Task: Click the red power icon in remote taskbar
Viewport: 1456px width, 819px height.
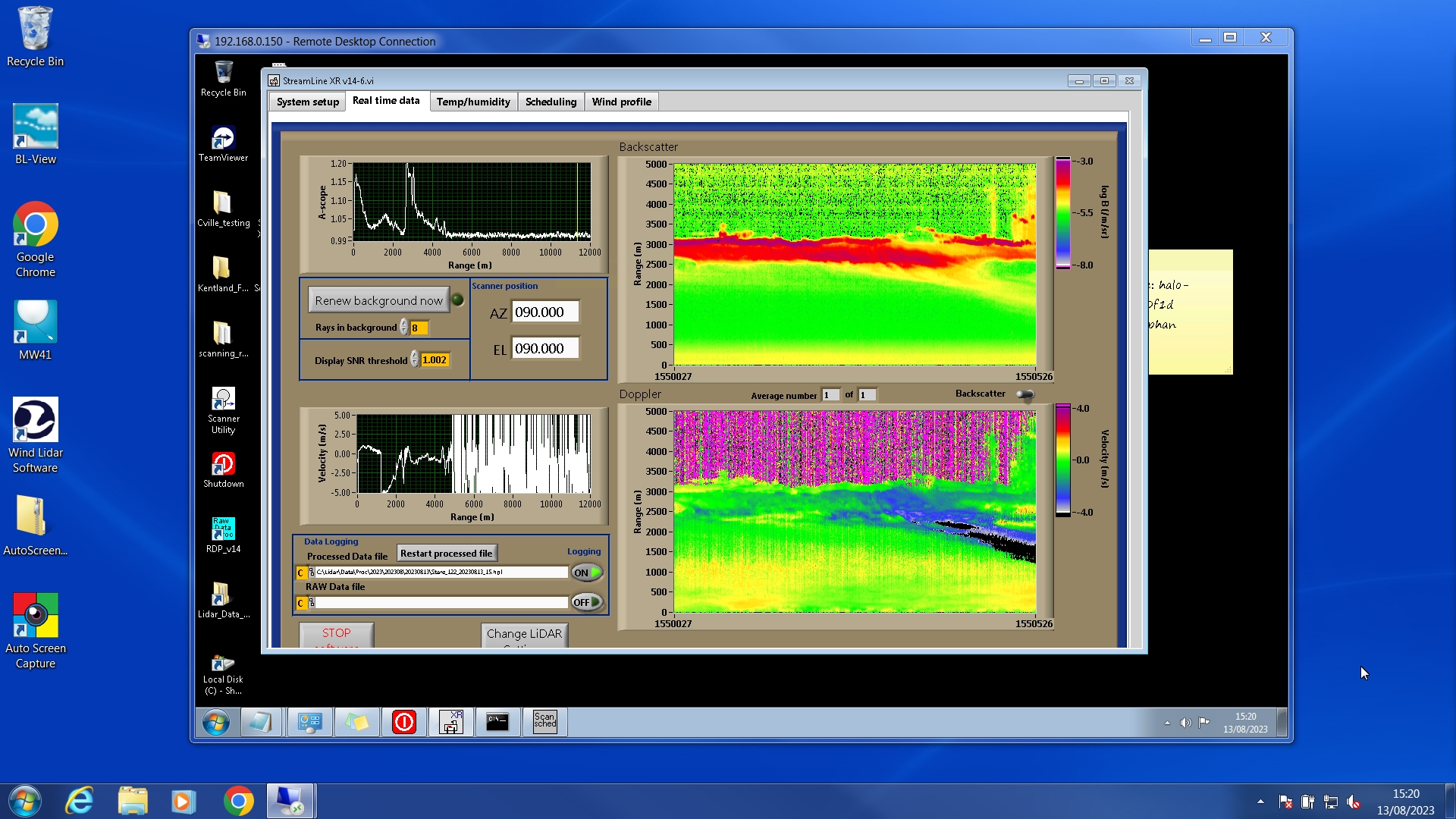Action: click(403, 721)
